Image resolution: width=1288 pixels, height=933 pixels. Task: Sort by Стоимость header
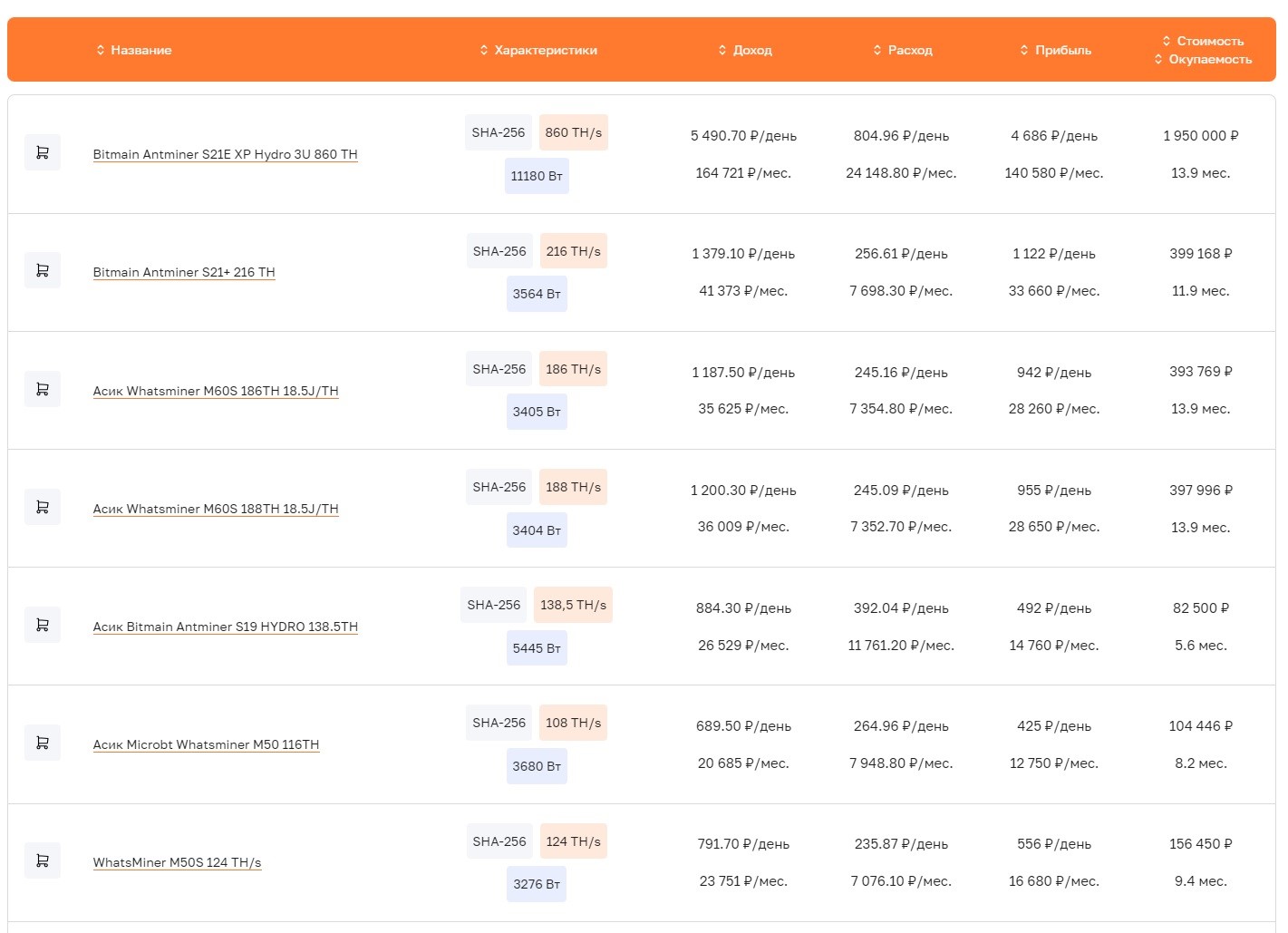click(1203, 41)
